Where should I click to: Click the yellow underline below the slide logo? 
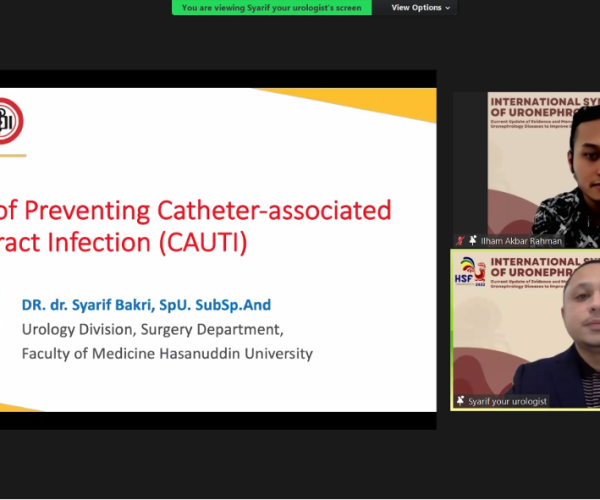[13, 156]
